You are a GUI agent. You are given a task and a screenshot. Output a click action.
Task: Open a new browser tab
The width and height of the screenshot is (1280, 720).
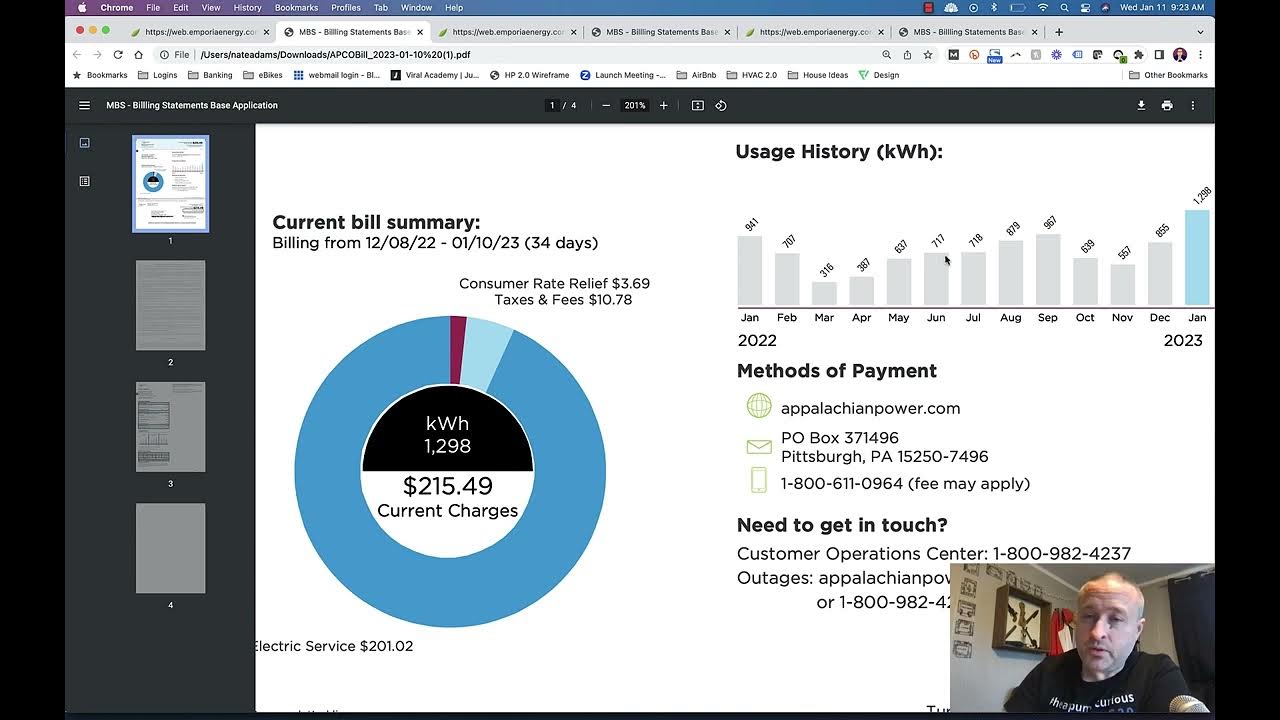(1059, 32)
